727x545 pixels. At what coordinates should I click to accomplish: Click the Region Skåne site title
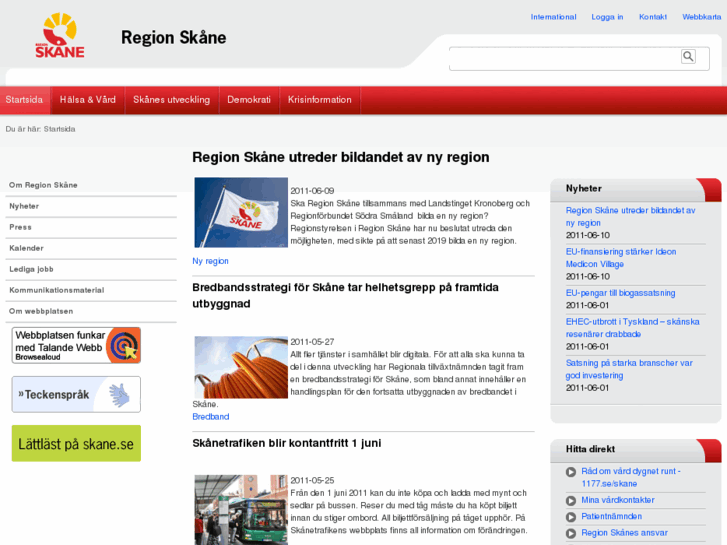coord(174,38)
